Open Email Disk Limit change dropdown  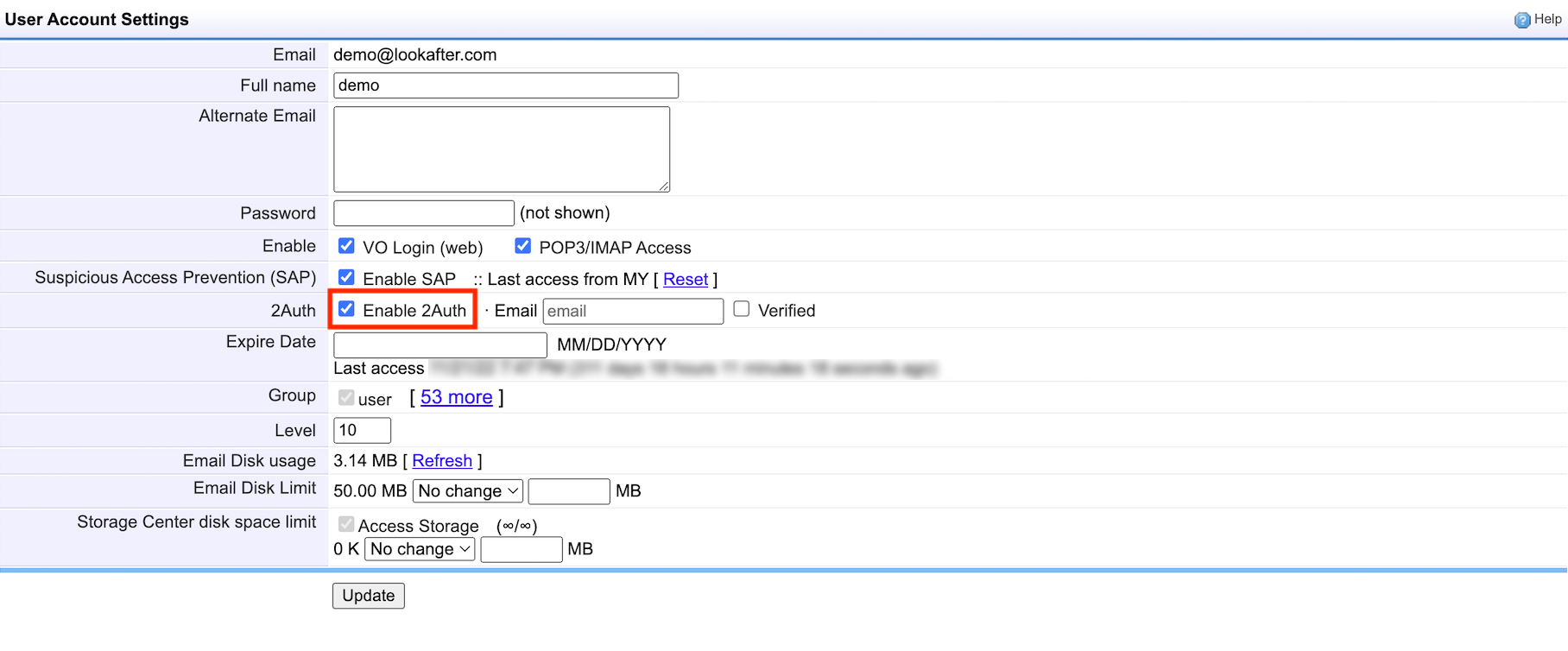[x=468, y=491]
